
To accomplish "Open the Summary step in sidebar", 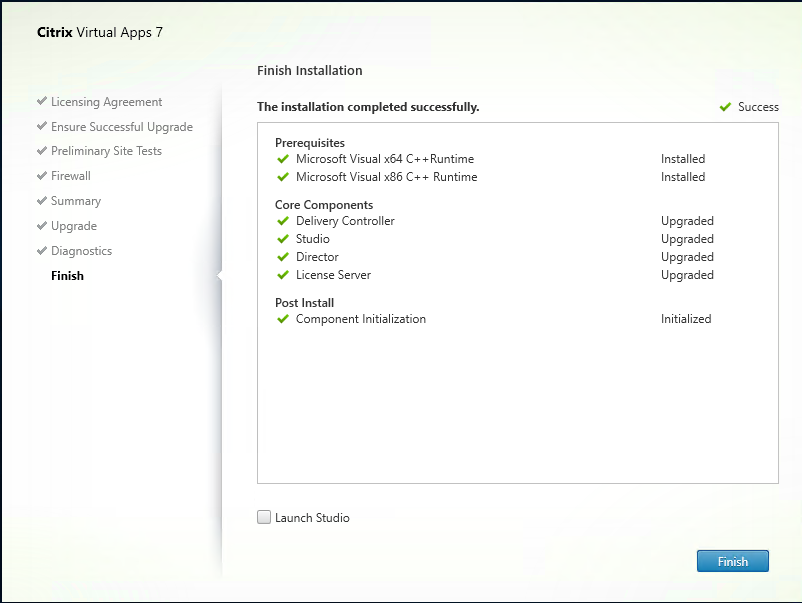I will point(76,201).
